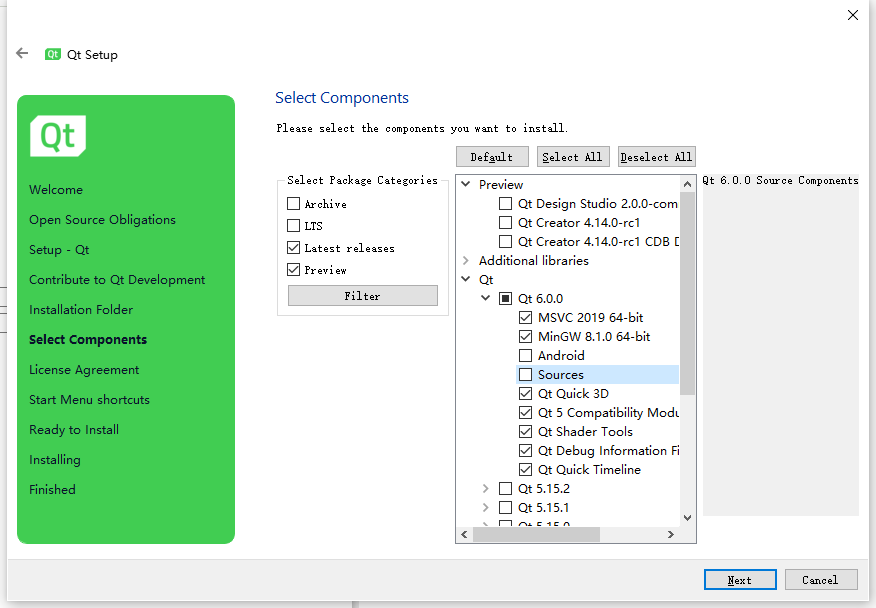The width and height of the screenshot is (876, 608).
Task: Click the Select All button
Action: click(573, 157)
